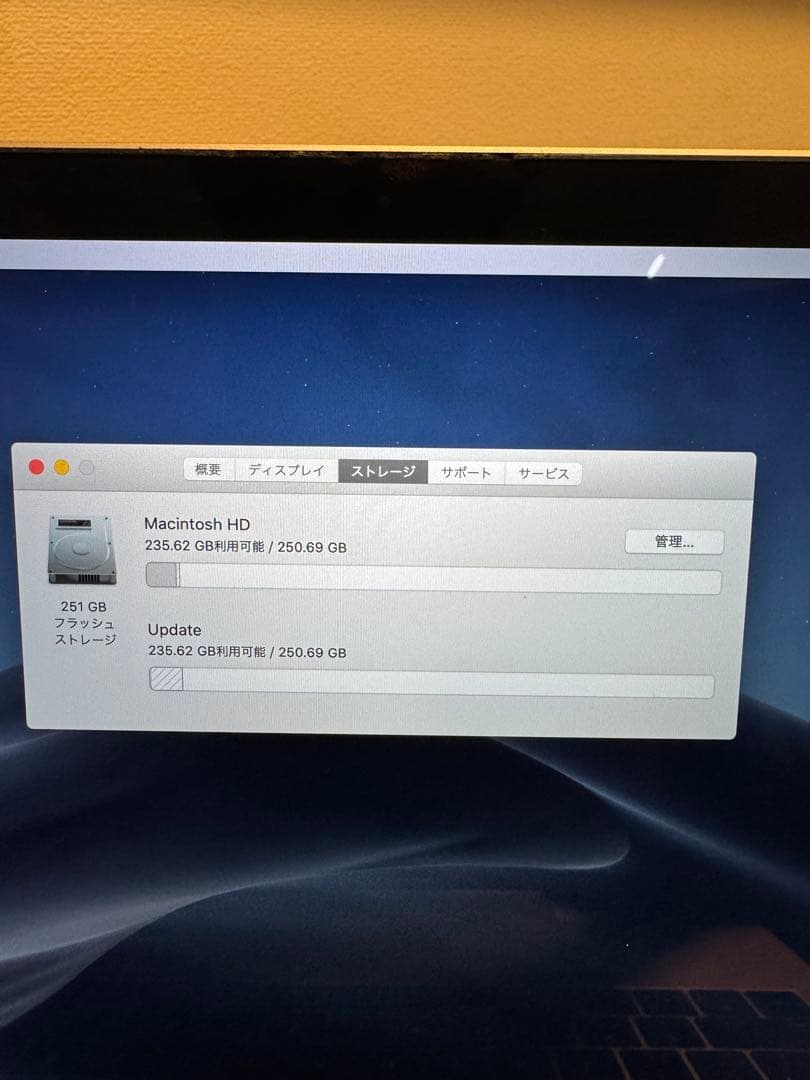Image resolution: width=810 pixels, height=1080 pixels.
Task: Click the gray zoom button in the titlebar
Action: coord(84,466)
